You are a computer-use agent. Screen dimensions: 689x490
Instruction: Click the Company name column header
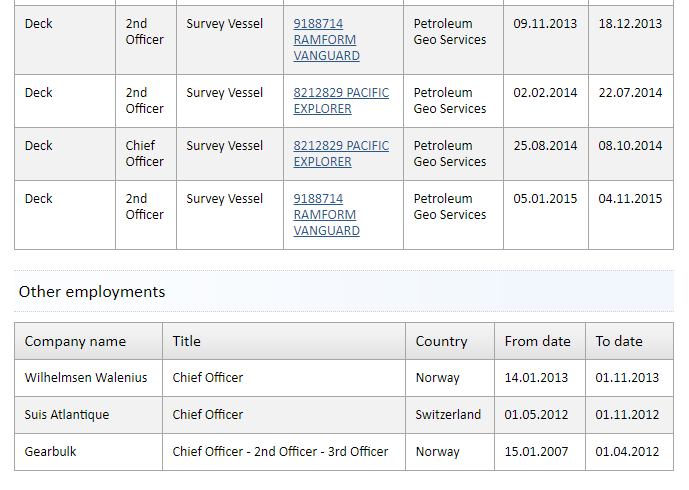(88, 341)
